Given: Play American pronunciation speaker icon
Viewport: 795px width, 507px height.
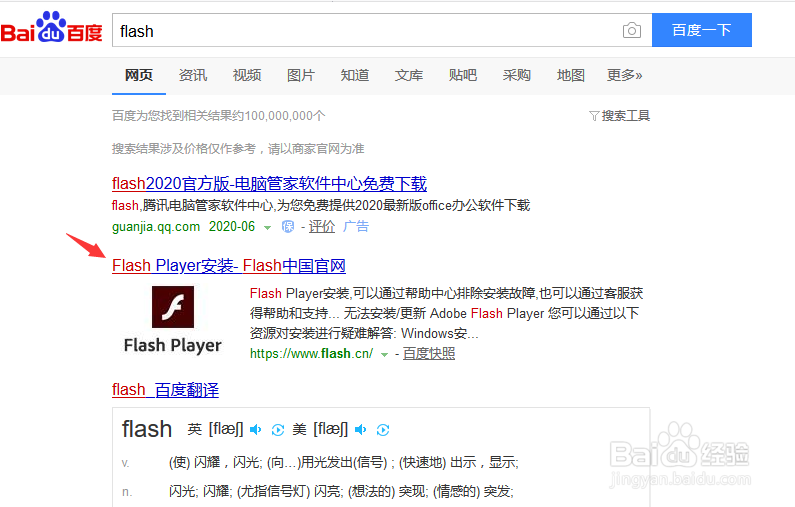Looking at the screenshot, I should (x=360, y=430).
